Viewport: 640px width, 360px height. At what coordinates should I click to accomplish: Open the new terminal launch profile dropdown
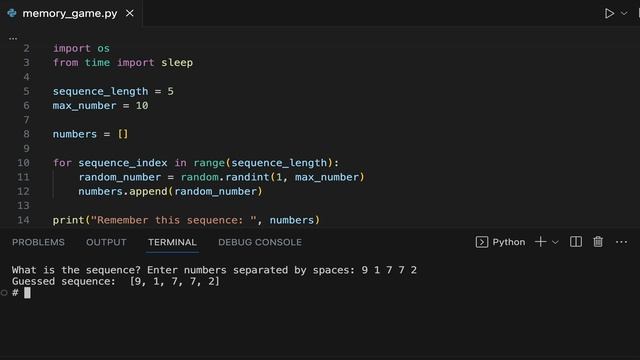click(x=555, y=242)
